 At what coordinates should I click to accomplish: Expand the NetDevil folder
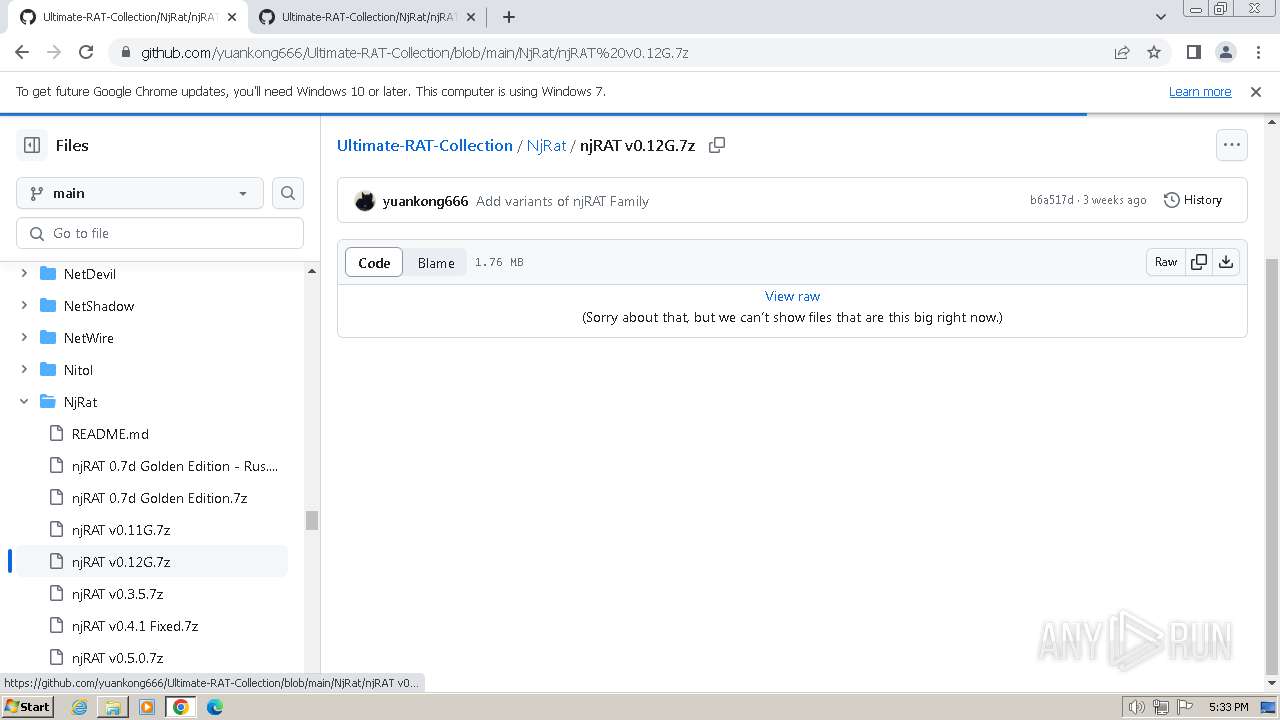(x=24, y=273)
